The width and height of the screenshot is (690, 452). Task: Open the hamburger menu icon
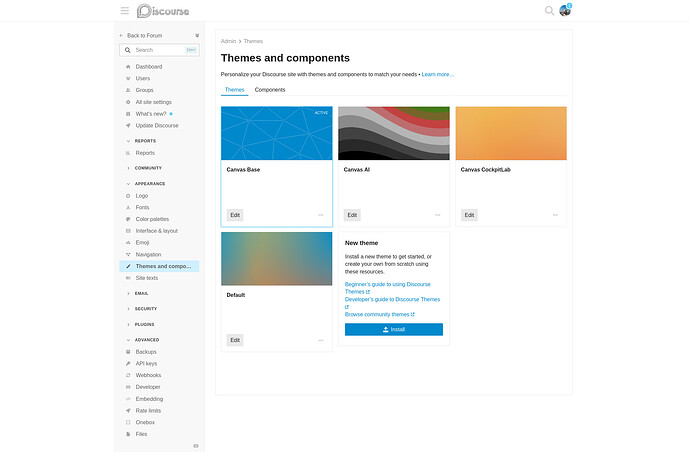(125, 11)
